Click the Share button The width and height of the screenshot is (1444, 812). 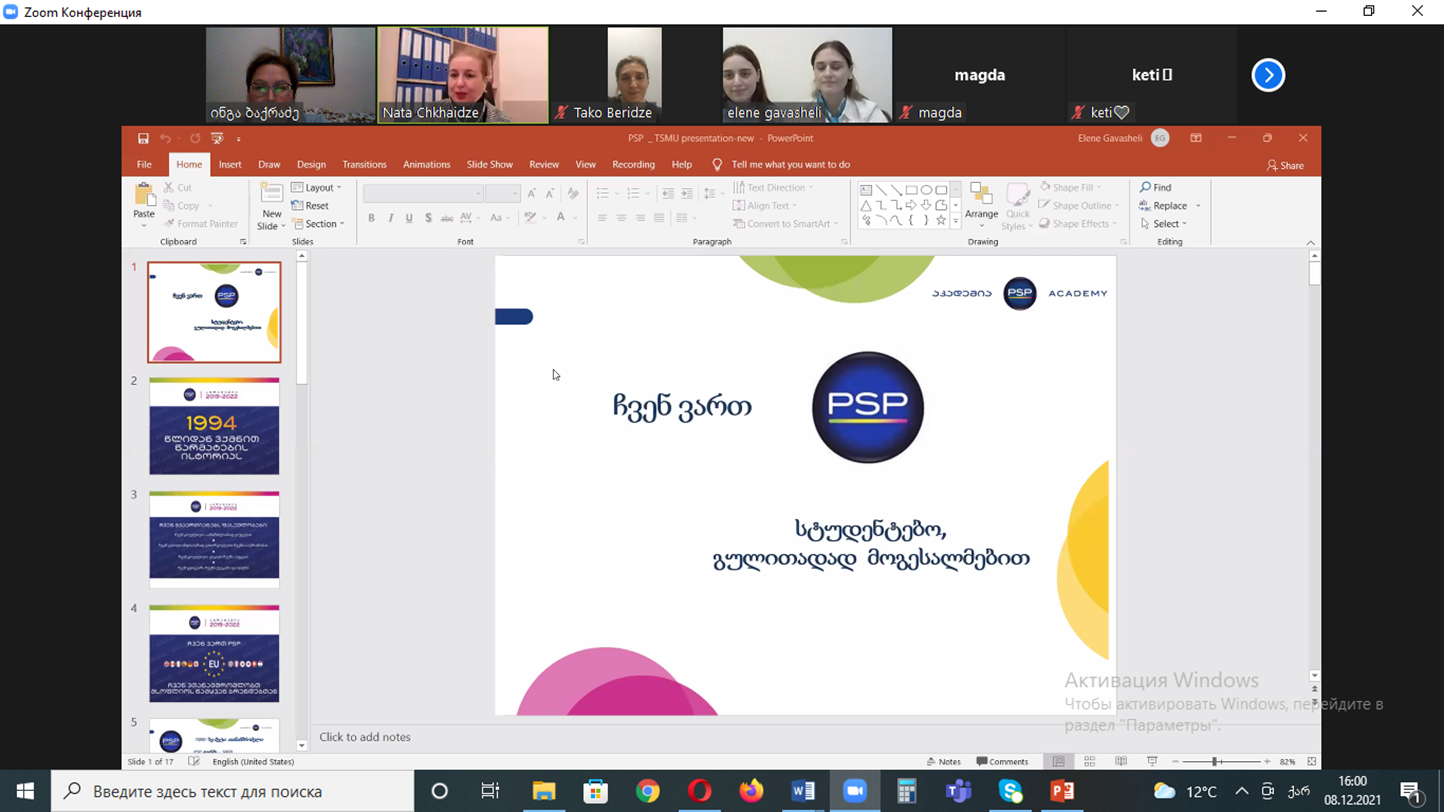1285,166
